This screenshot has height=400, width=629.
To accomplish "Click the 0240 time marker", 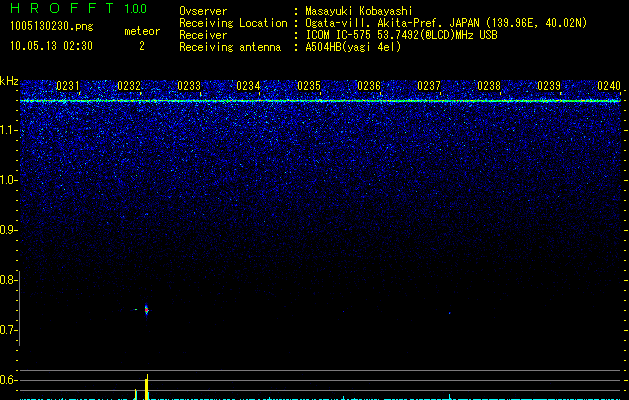I will [x=609, y=86].
